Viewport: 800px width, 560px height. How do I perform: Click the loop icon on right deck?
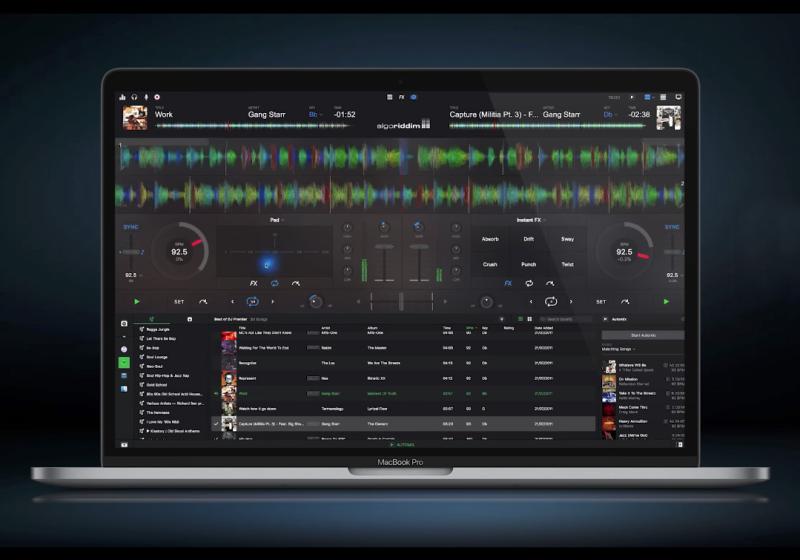(x=550, y=301)
